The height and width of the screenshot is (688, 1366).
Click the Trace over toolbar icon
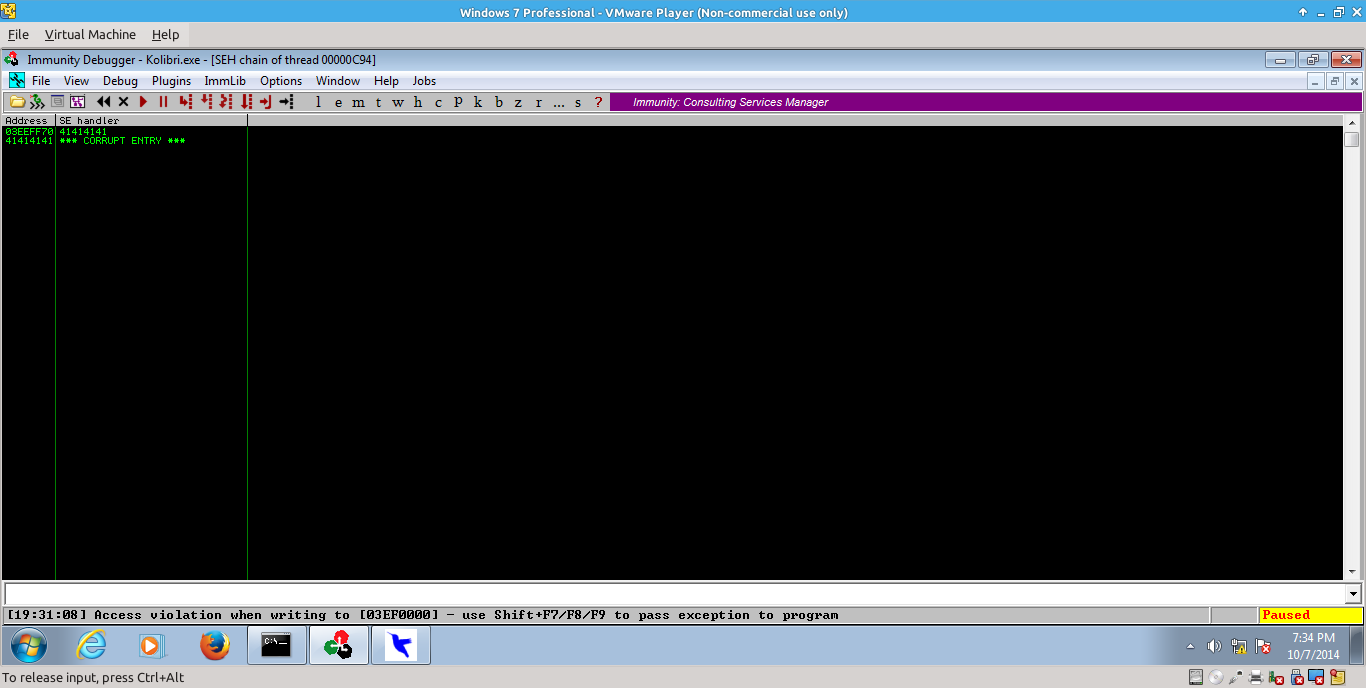(x=246, y=102)
